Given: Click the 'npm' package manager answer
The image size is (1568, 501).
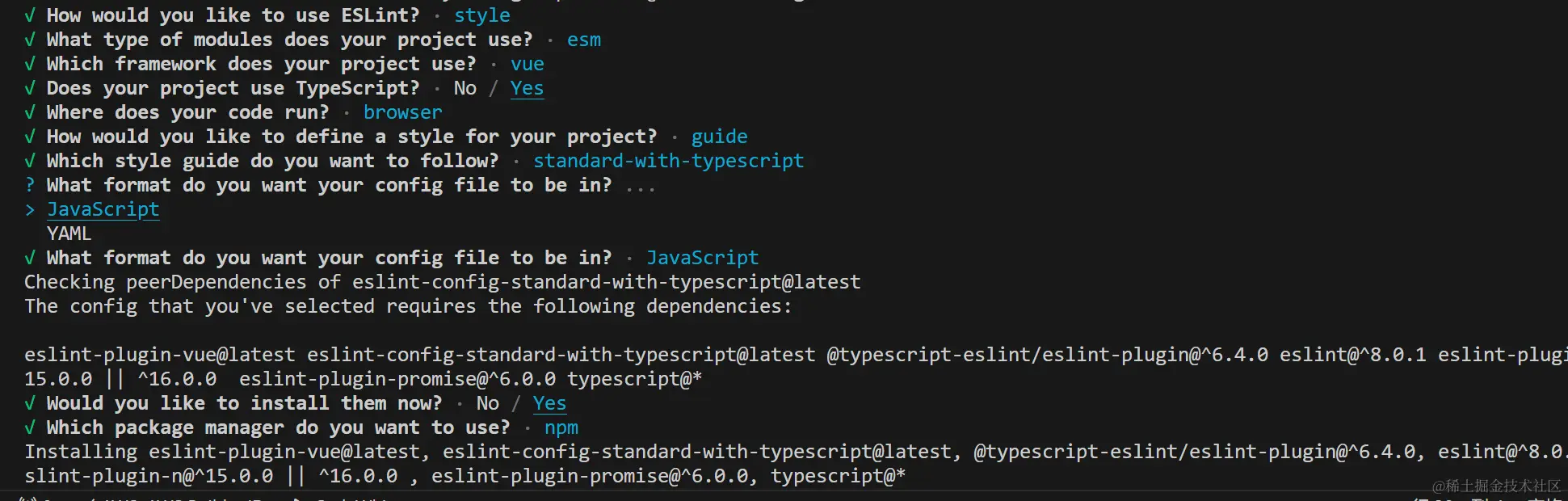Looking at the screenshot, I should click(561, 427).
